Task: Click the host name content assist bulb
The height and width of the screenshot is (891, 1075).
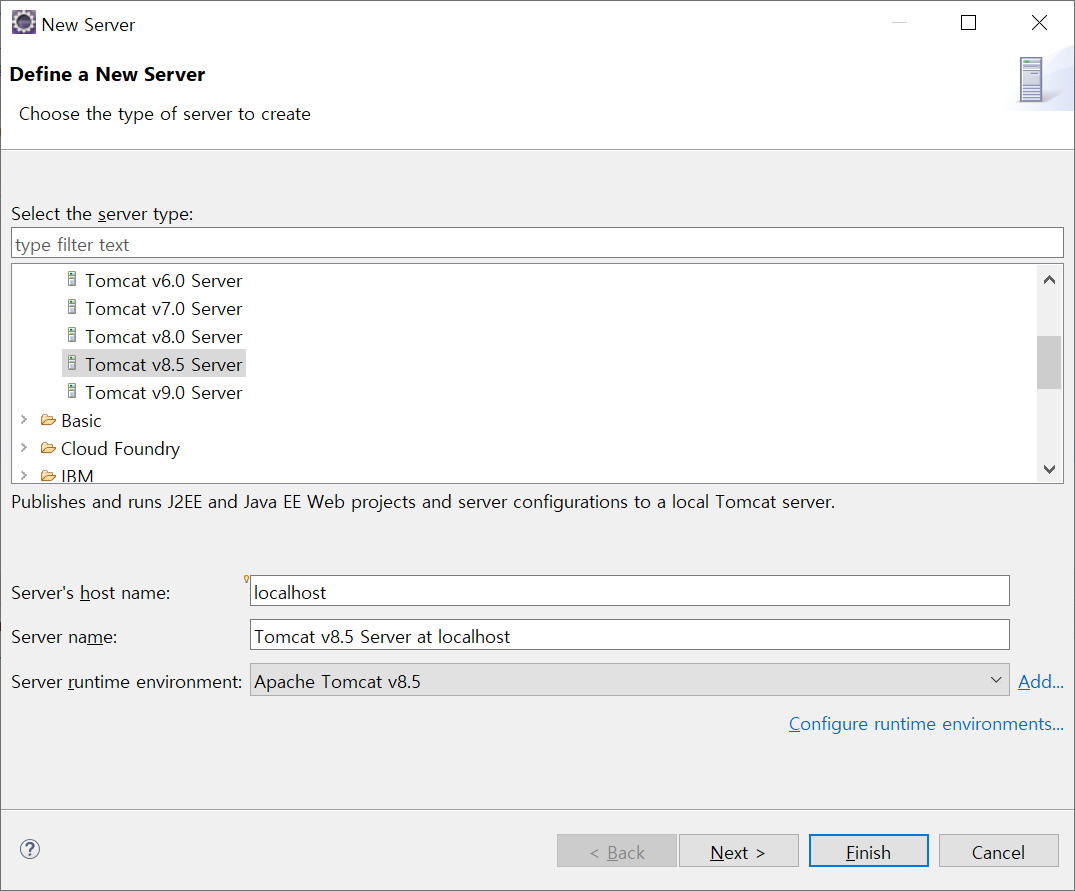Action: 246,579
